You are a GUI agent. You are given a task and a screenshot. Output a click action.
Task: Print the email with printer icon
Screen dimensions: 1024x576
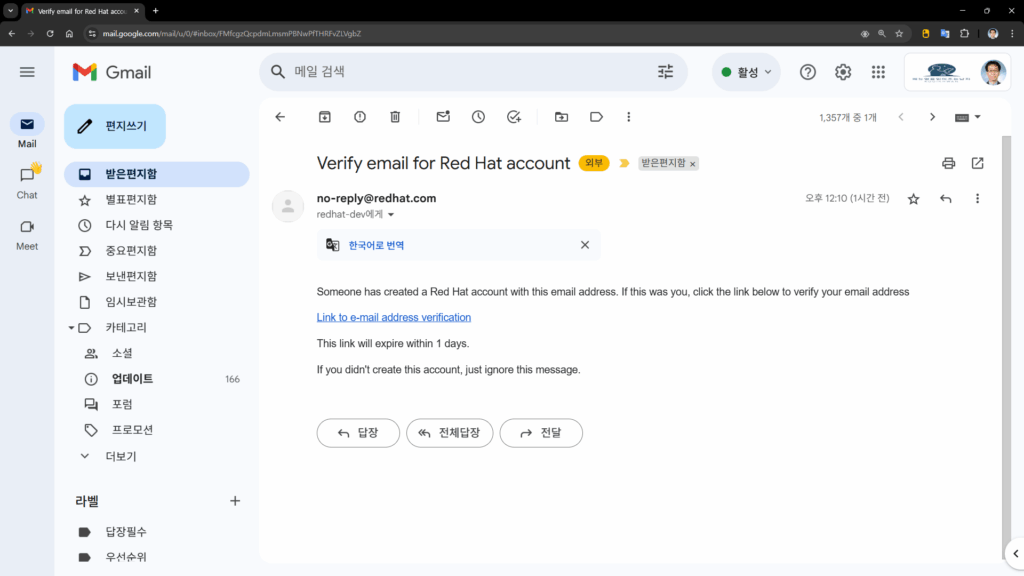(x=948, y=163)
